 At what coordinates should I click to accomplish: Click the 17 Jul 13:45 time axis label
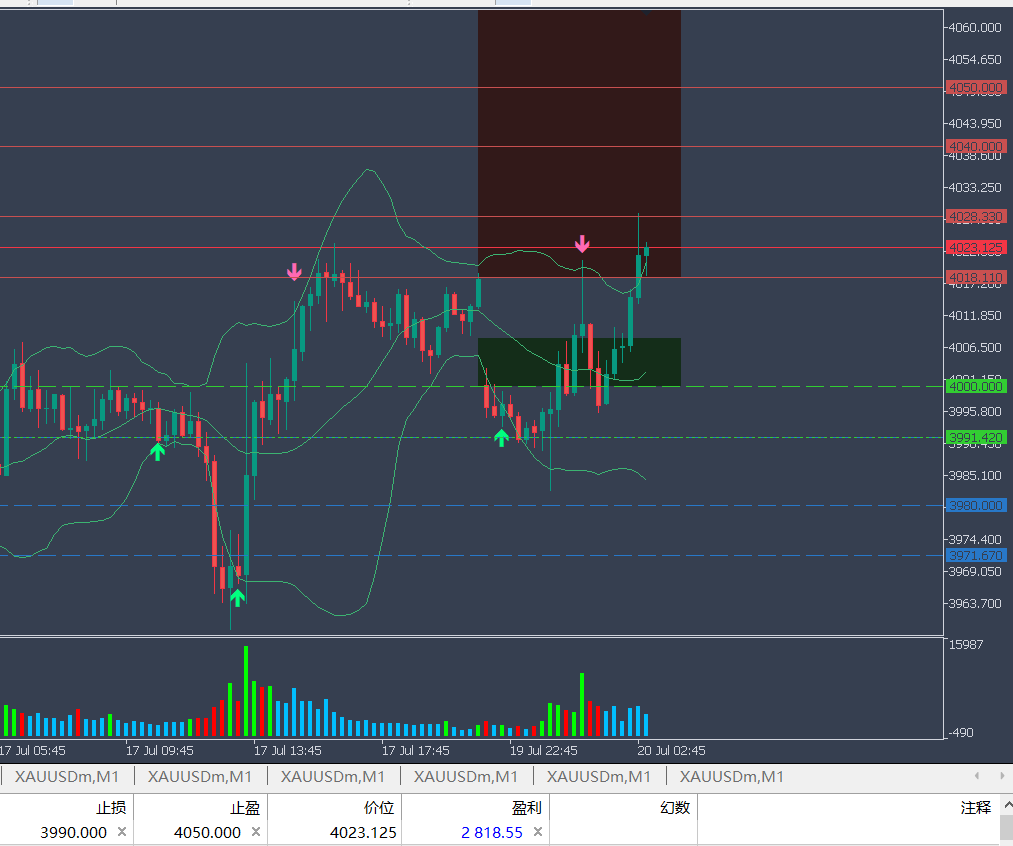point(287,750)
